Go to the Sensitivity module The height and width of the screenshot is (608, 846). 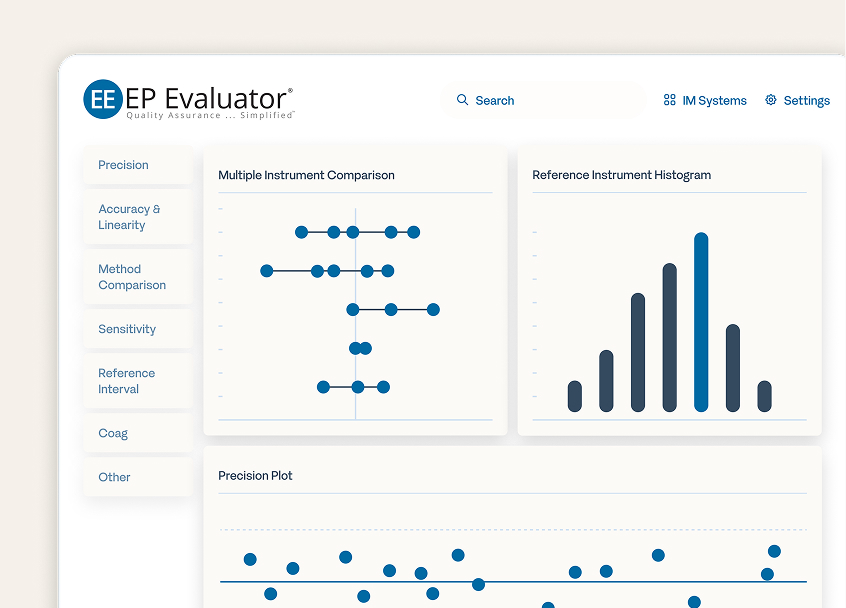pyautogui.click(x=127, y=329)
